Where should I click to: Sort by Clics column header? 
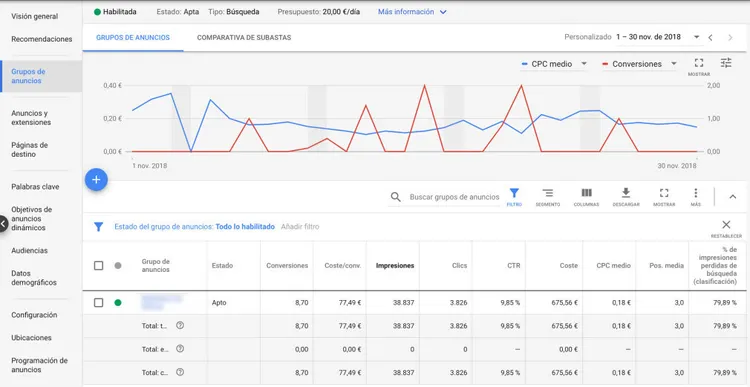click(x=459, y=265)
